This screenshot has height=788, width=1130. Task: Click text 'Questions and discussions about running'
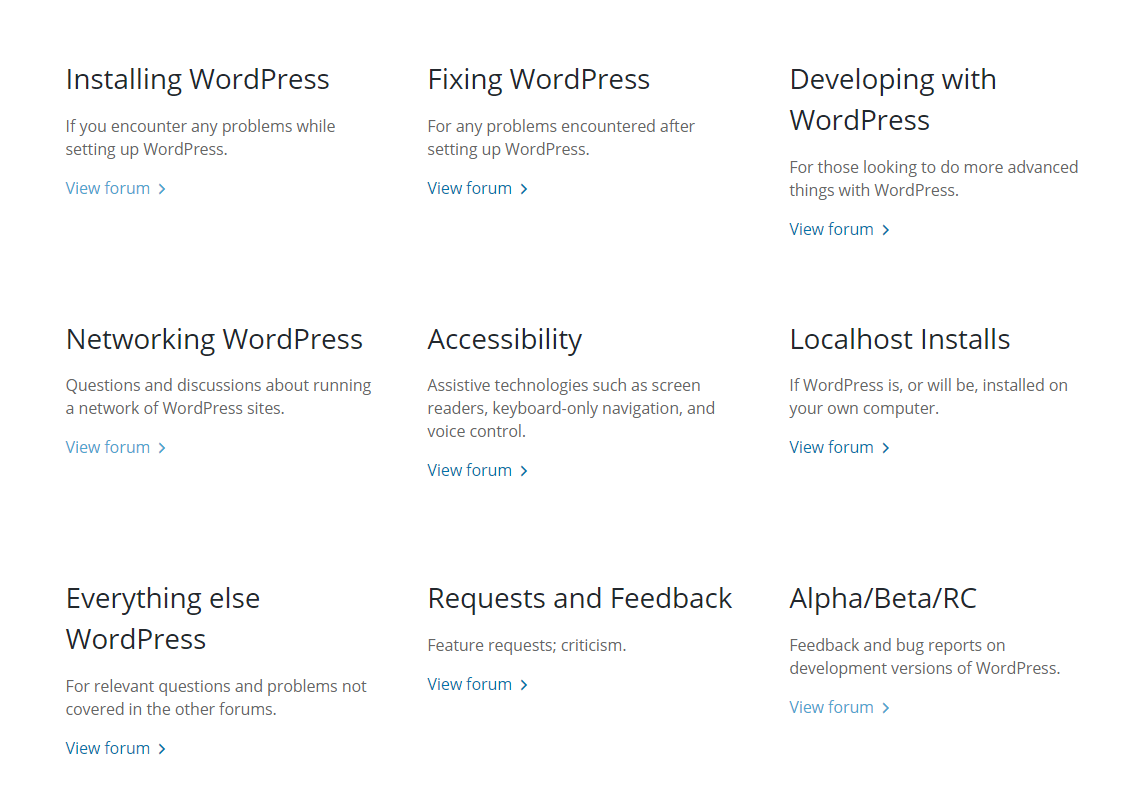point(218,385)
